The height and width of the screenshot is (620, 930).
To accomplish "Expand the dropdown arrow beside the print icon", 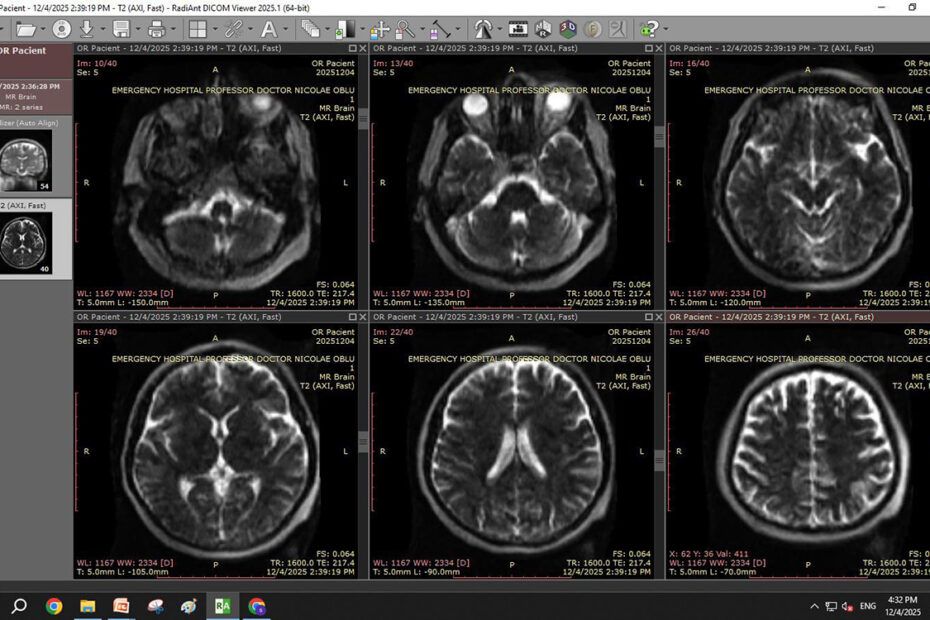I will tap(174, 29).
